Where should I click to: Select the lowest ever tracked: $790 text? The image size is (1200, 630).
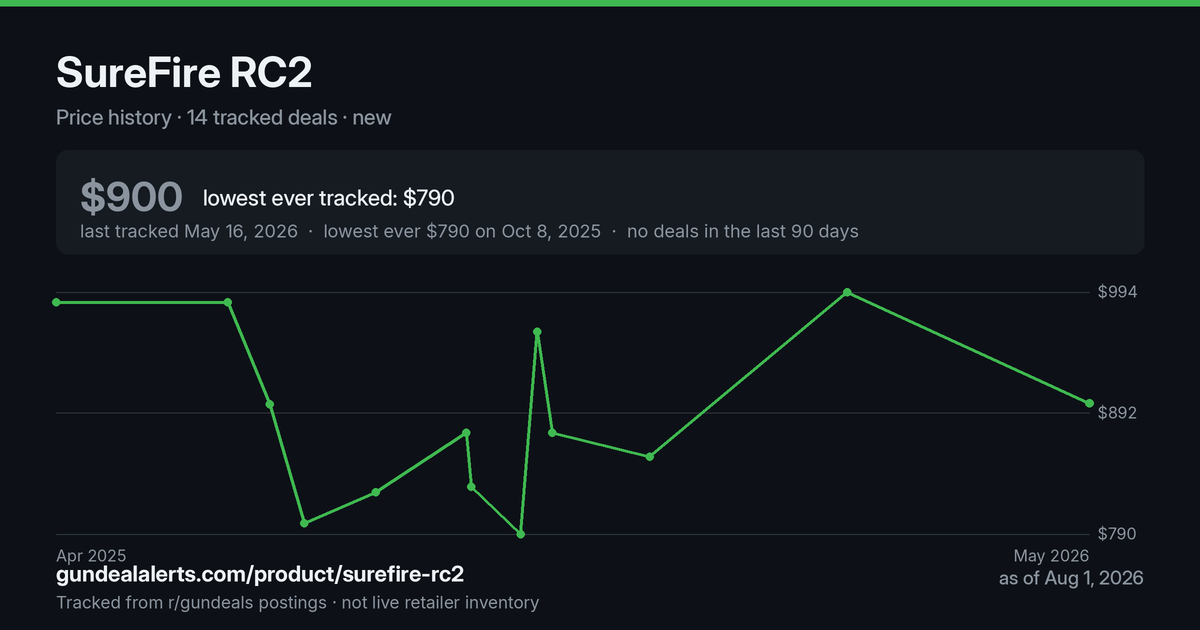pos(329,198)
